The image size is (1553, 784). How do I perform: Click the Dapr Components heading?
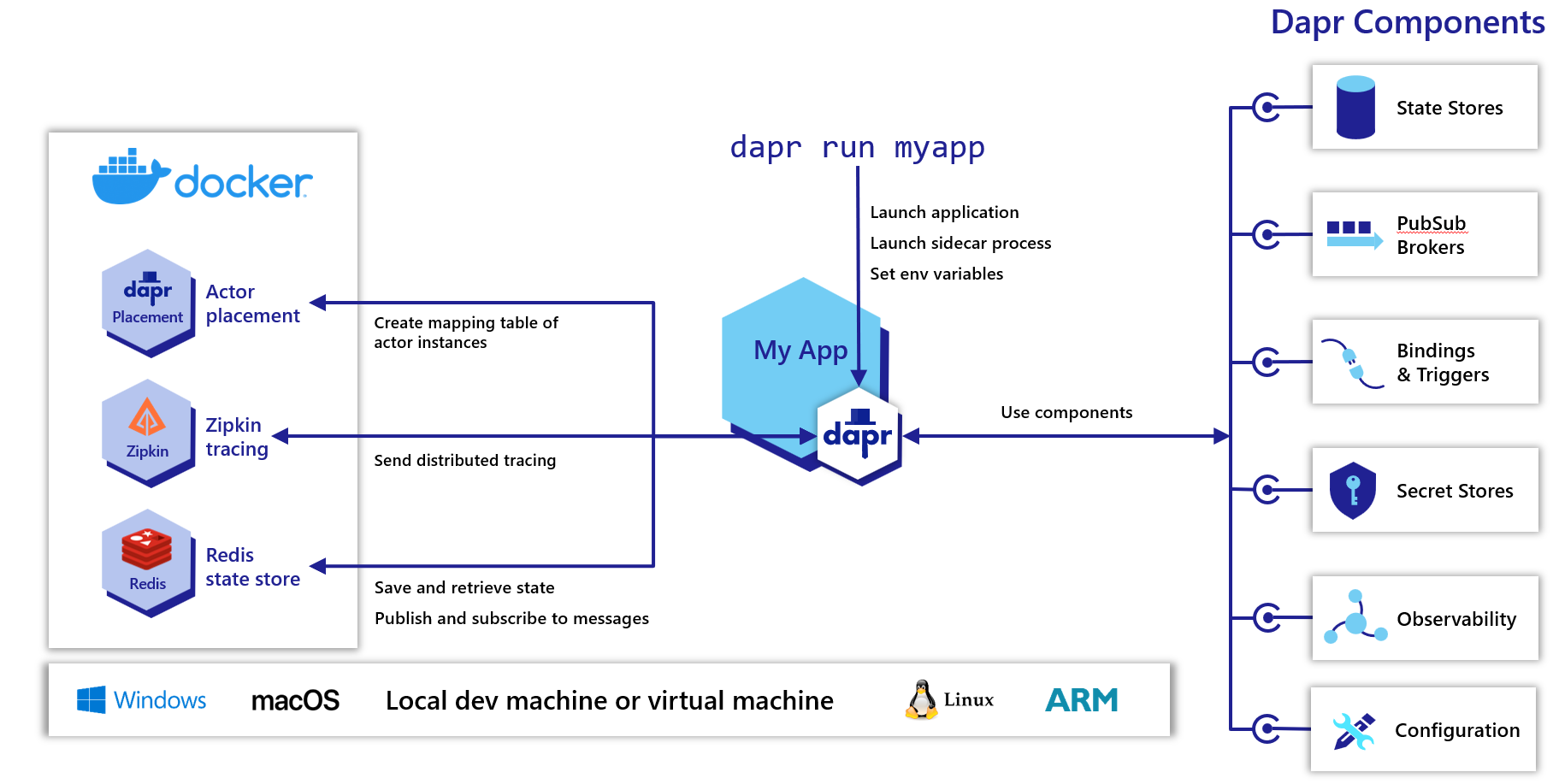tap(1408, 22)
